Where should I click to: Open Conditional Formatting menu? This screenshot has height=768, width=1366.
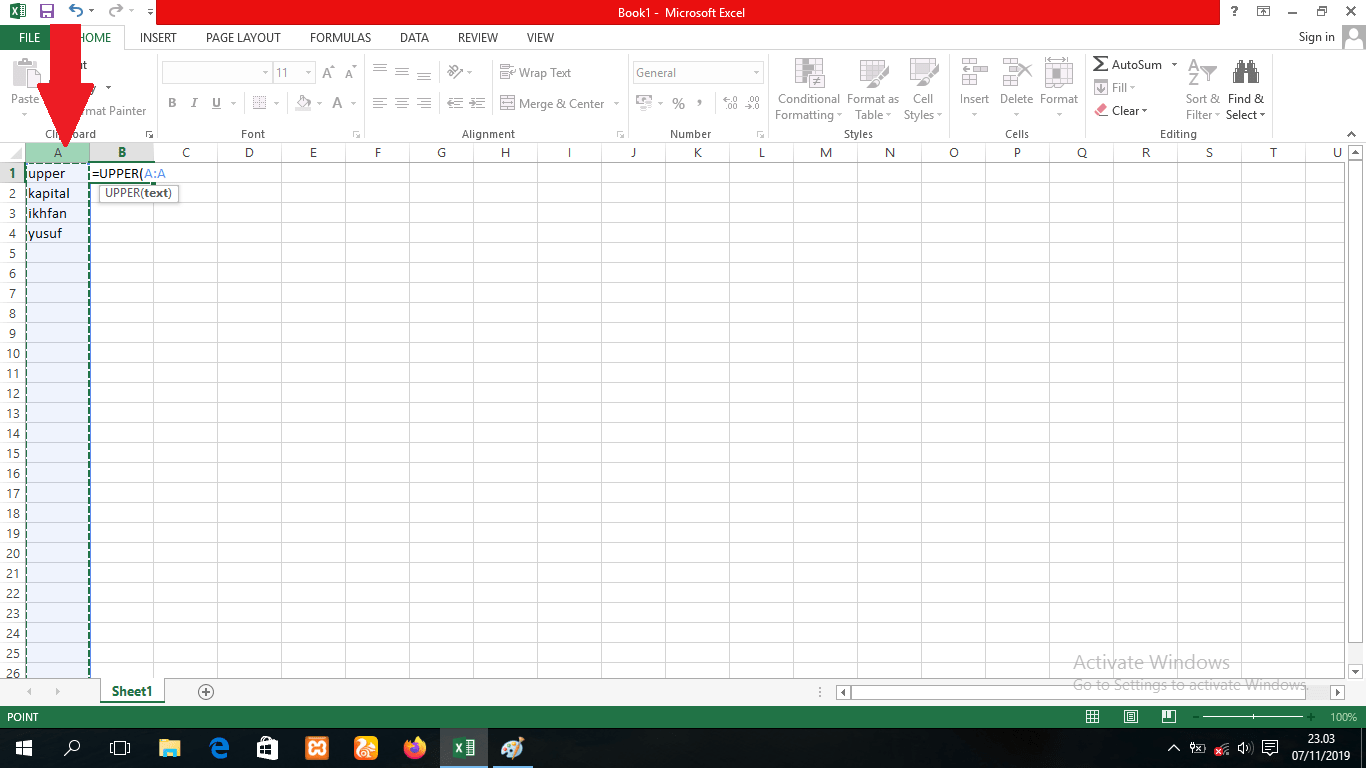coord(809,90)
